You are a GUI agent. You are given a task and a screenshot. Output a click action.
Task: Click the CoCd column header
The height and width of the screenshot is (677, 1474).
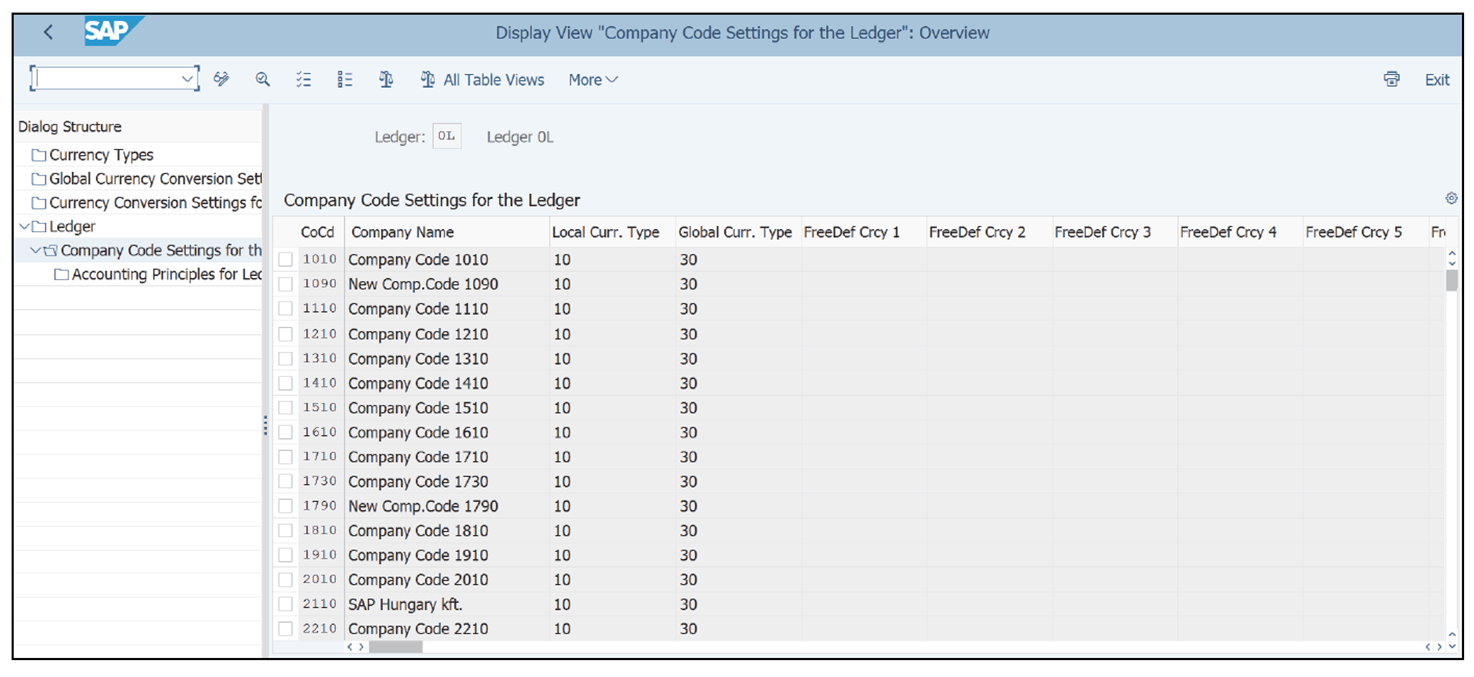point(318,232)
